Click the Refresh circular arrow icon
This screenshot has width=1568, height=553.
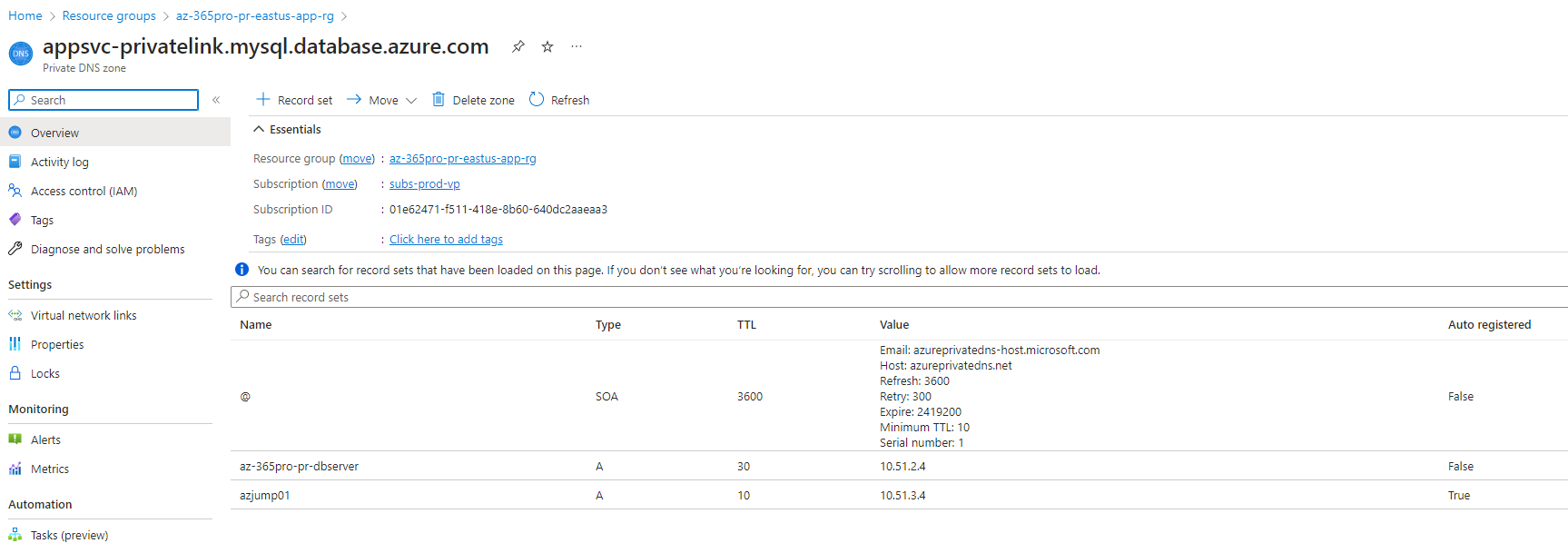tap(537, 99)
